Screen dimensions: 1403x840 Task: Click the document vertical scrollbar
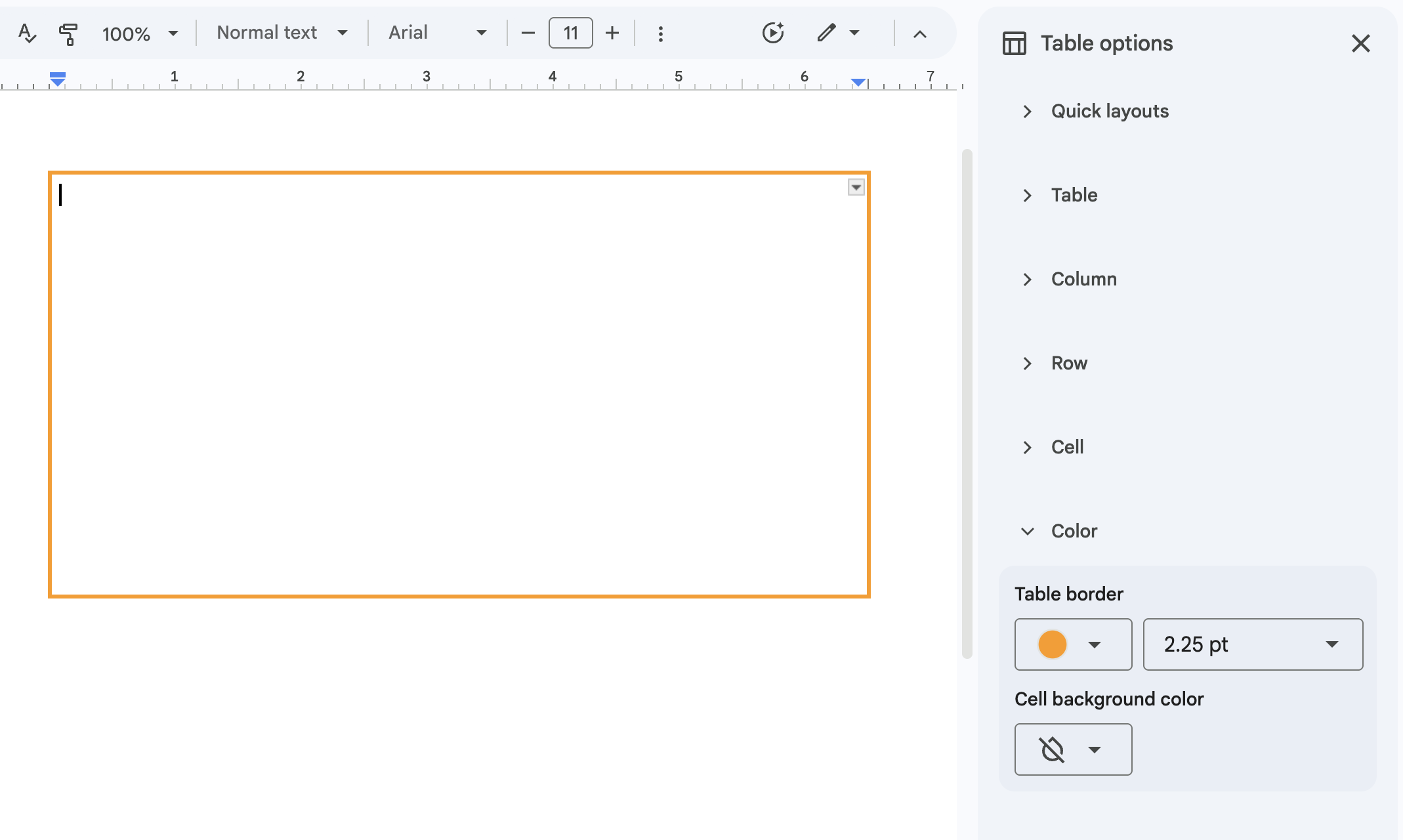pos(967,404)
